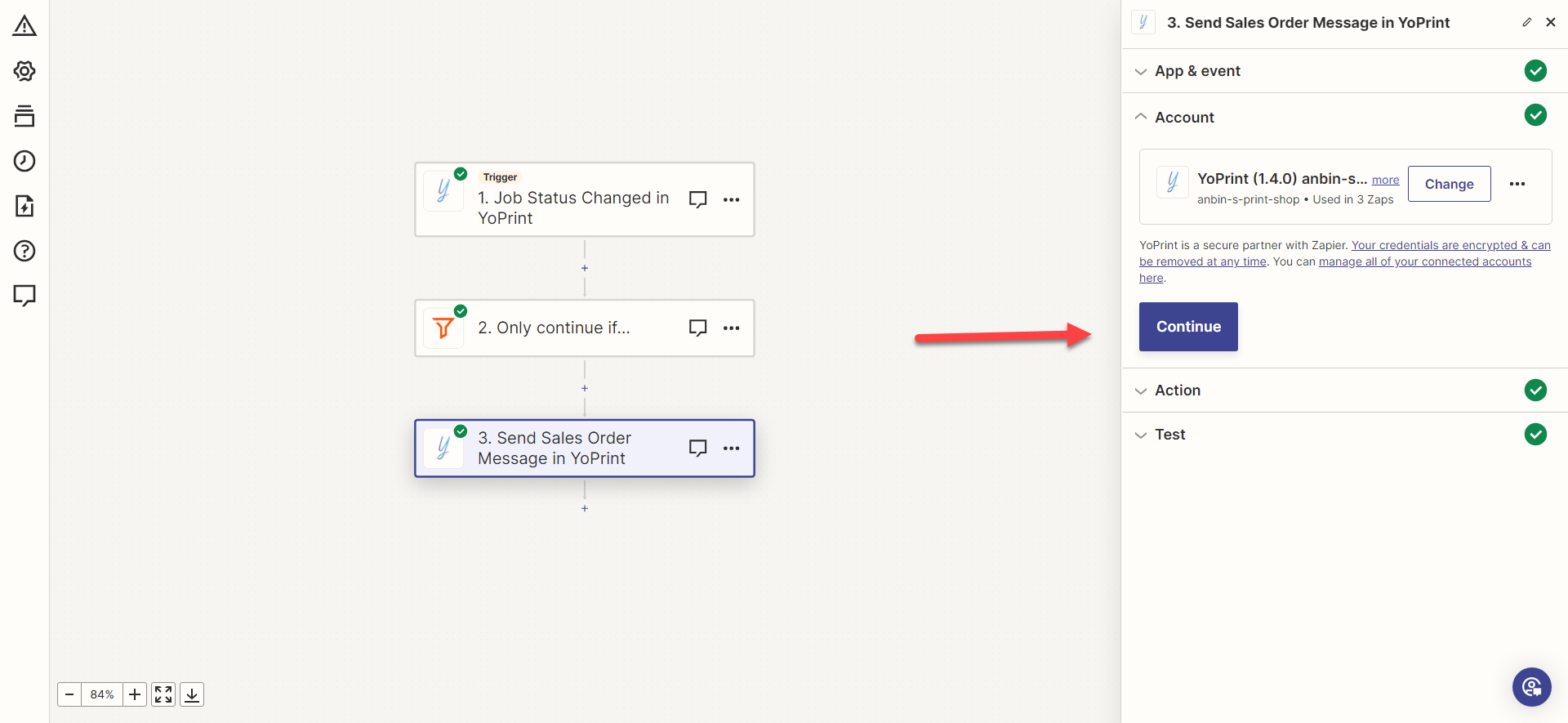
Task: Open the YoPrint account options ellipsis
Action: tap(1517, 184)
